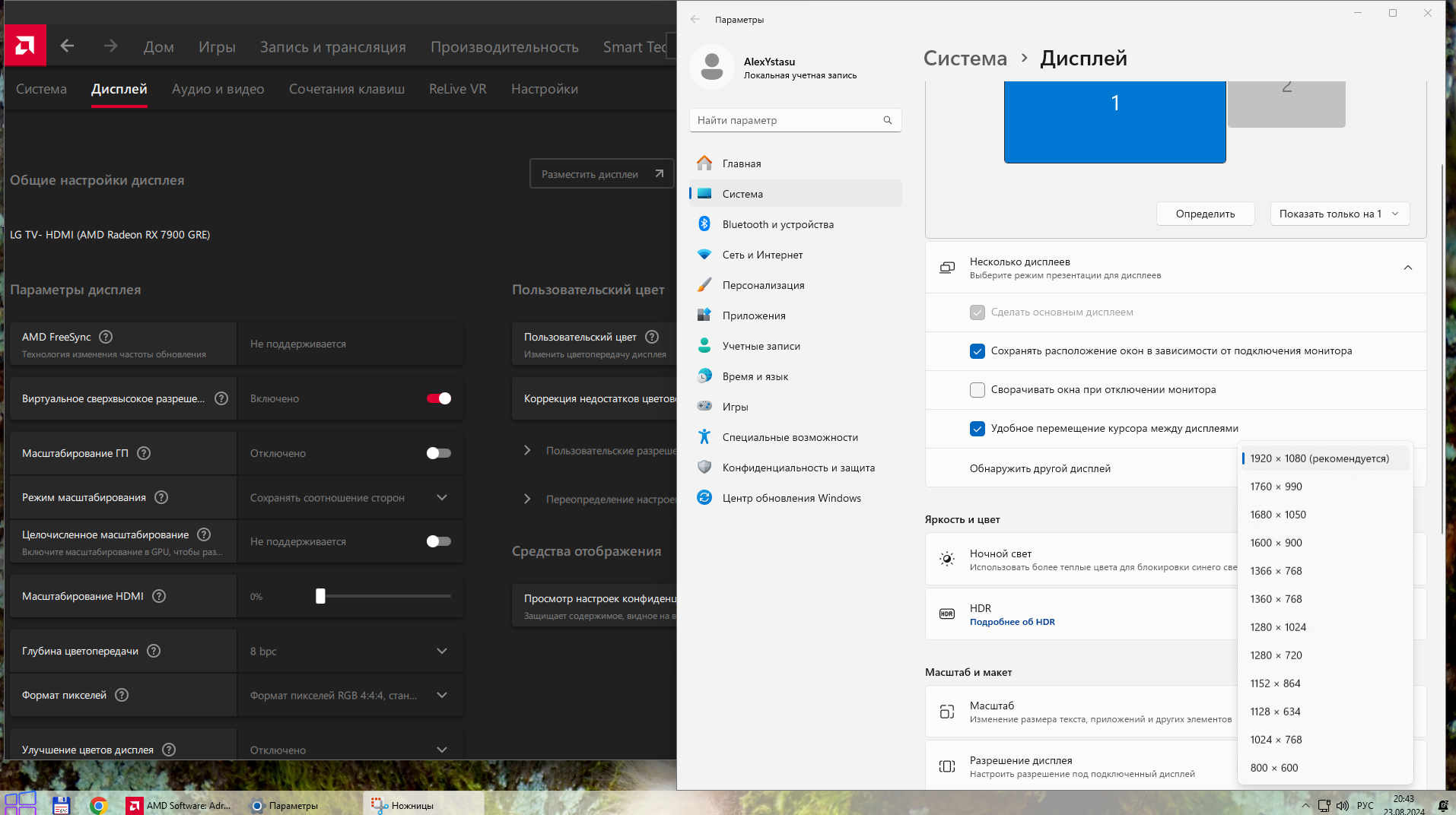Click Сделать основным дисплеем checkbox

coord(978,312)
